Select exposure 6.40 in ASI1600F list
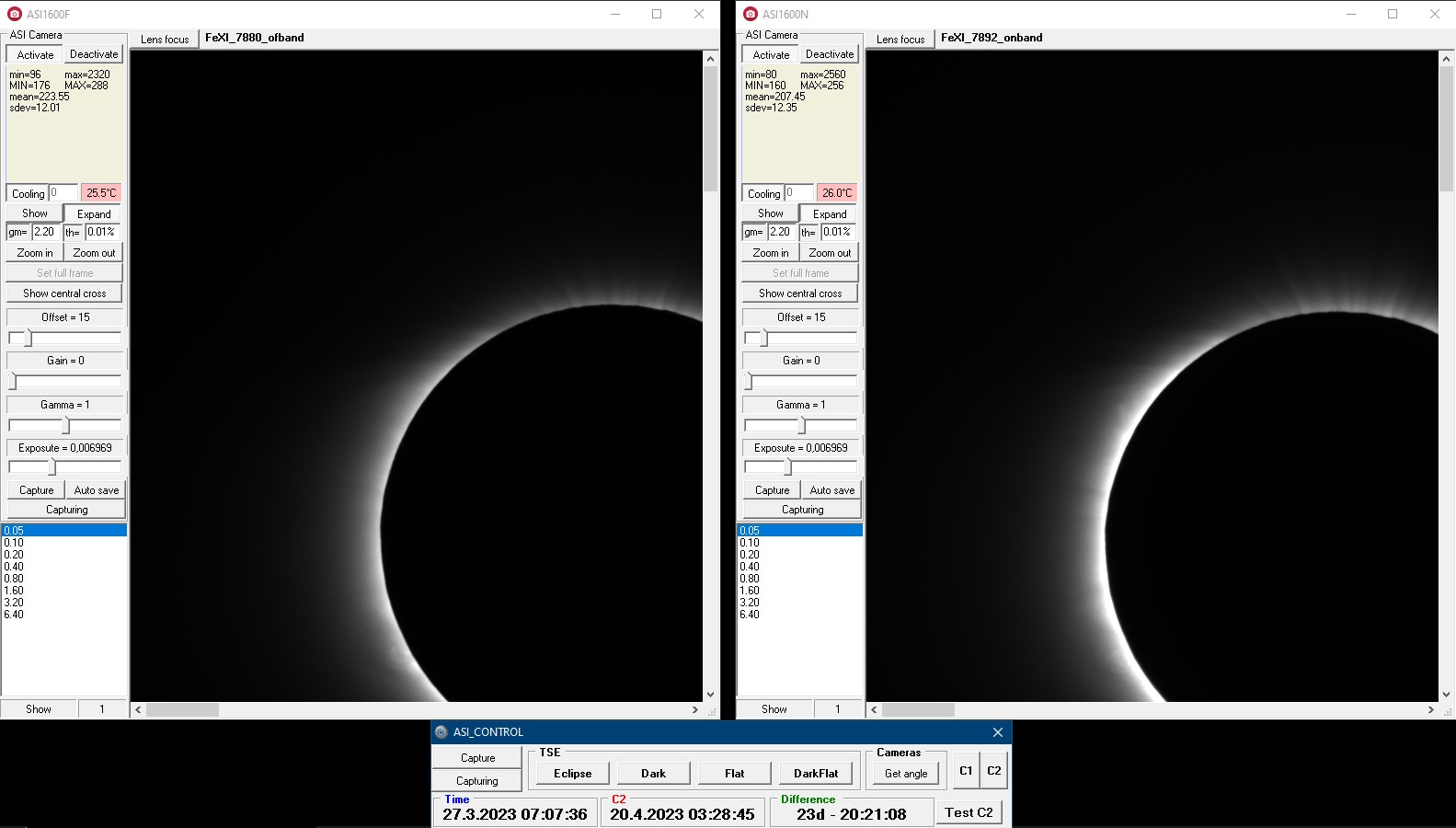 point(63,615)
